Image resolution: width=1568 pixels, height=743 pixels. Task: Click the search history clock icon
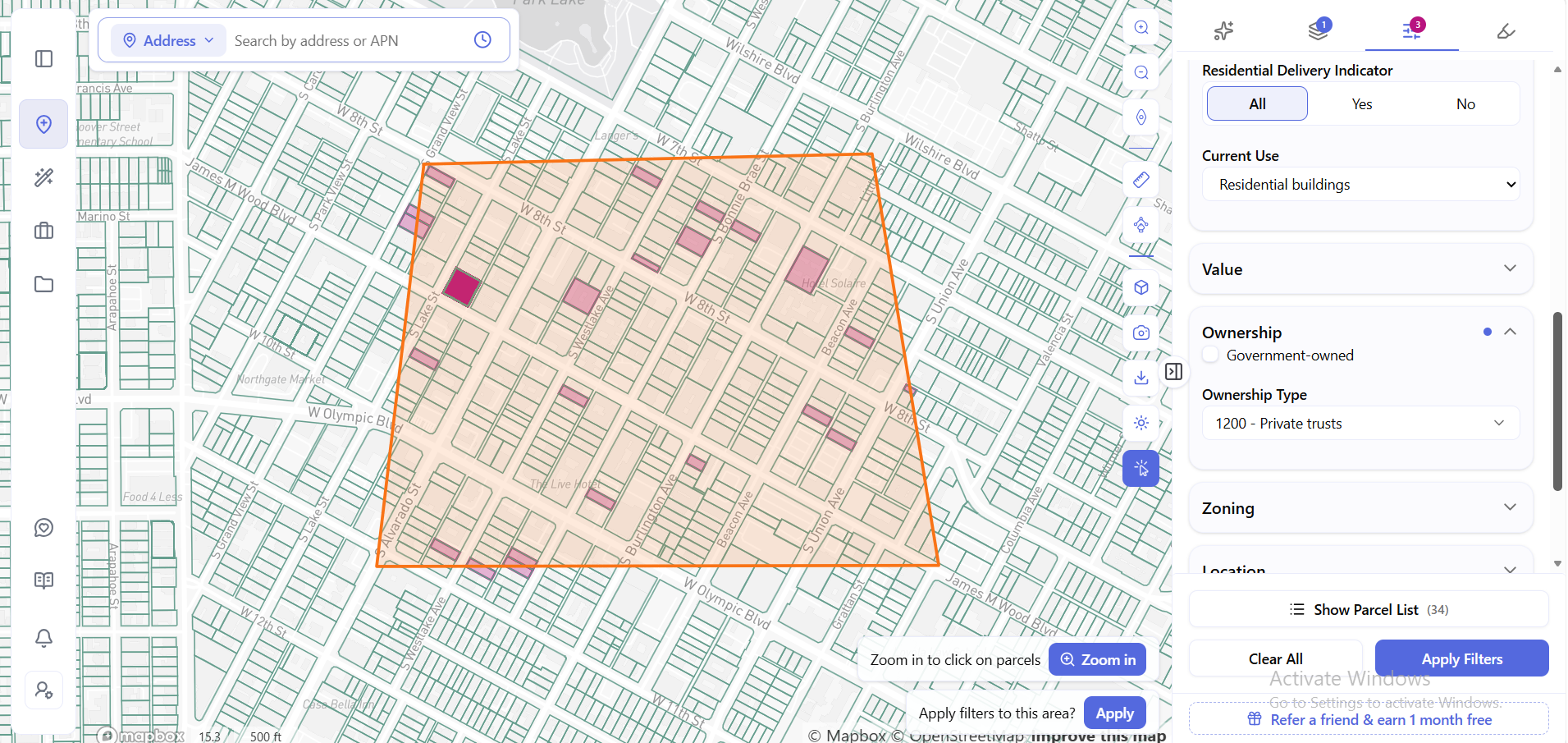point(482,39)
